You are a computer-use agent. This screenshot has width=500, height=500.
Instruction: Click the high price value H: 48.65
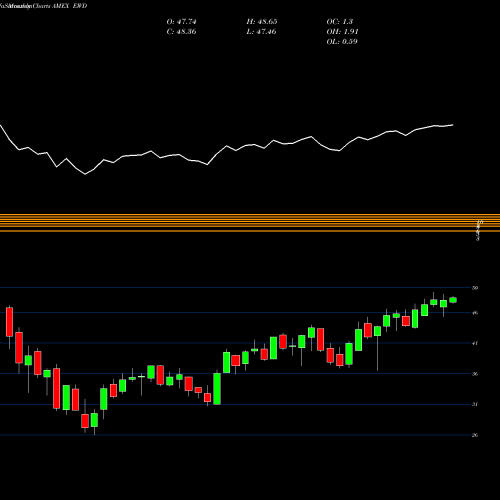262,22
